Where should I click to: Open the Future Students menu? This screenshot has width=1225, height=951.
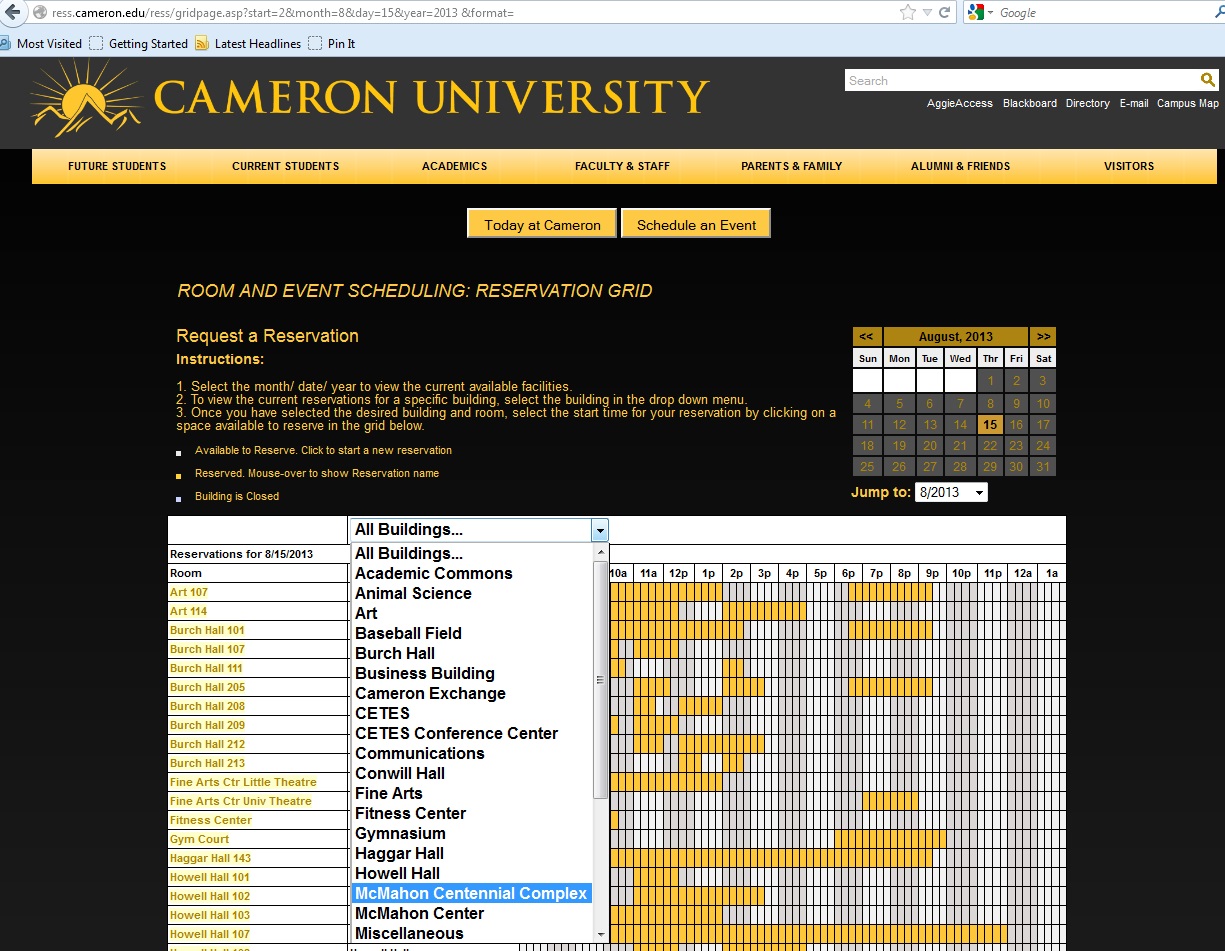[x=117, y=166]
